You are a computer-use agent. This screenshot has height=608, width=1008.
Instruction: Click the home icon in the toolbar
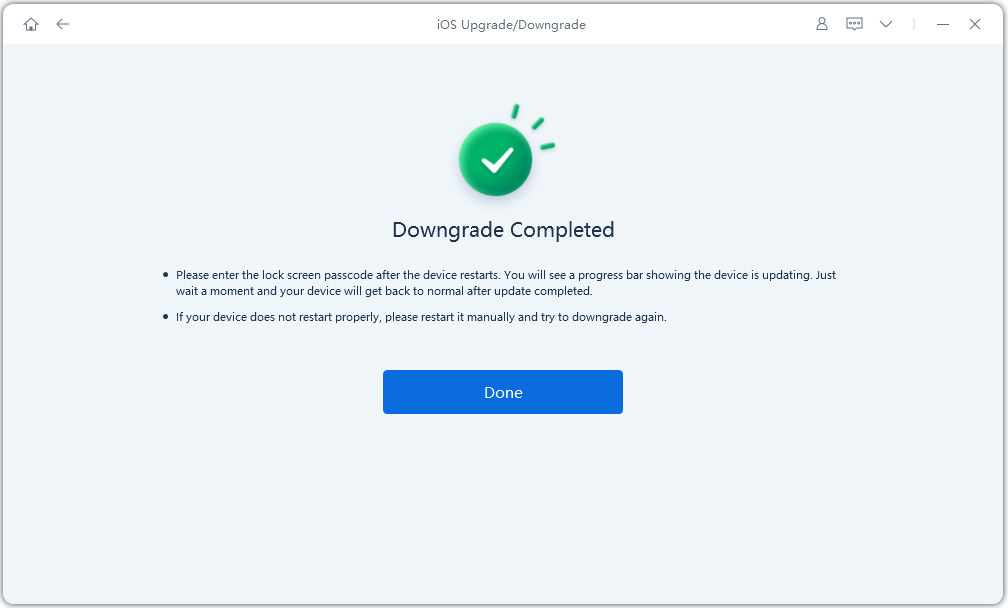click(30, 23)
